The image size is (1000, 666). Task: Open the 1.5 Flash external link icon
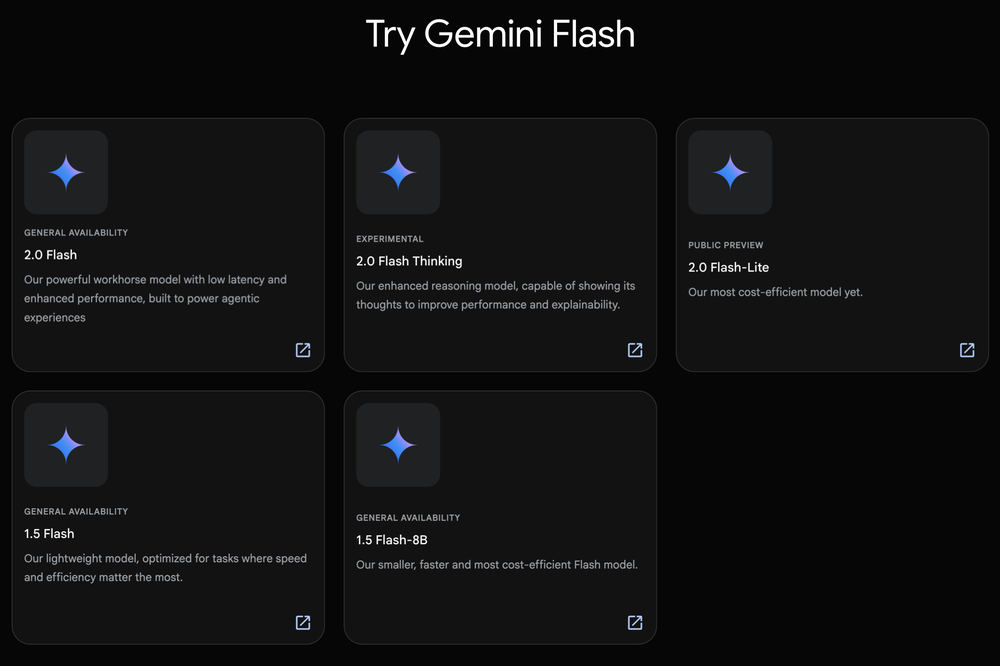point(303,622)
